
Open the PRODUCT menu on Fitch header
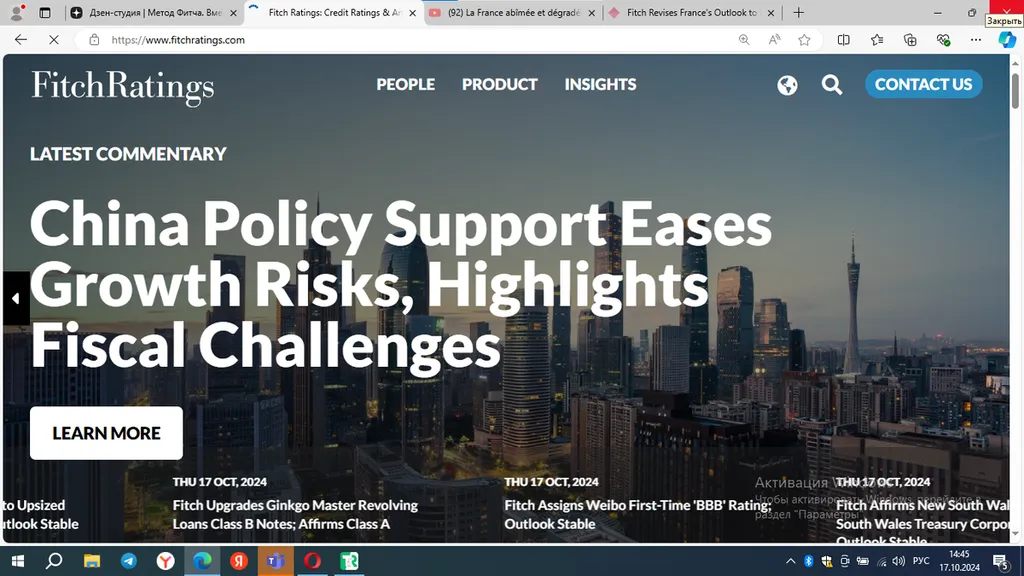[x=499, y=84]
